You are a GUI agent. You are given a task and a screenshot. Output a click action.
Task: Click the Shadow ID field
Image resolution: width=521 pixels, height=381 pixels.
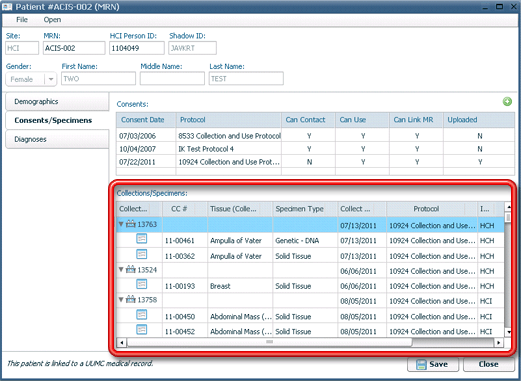192,48
